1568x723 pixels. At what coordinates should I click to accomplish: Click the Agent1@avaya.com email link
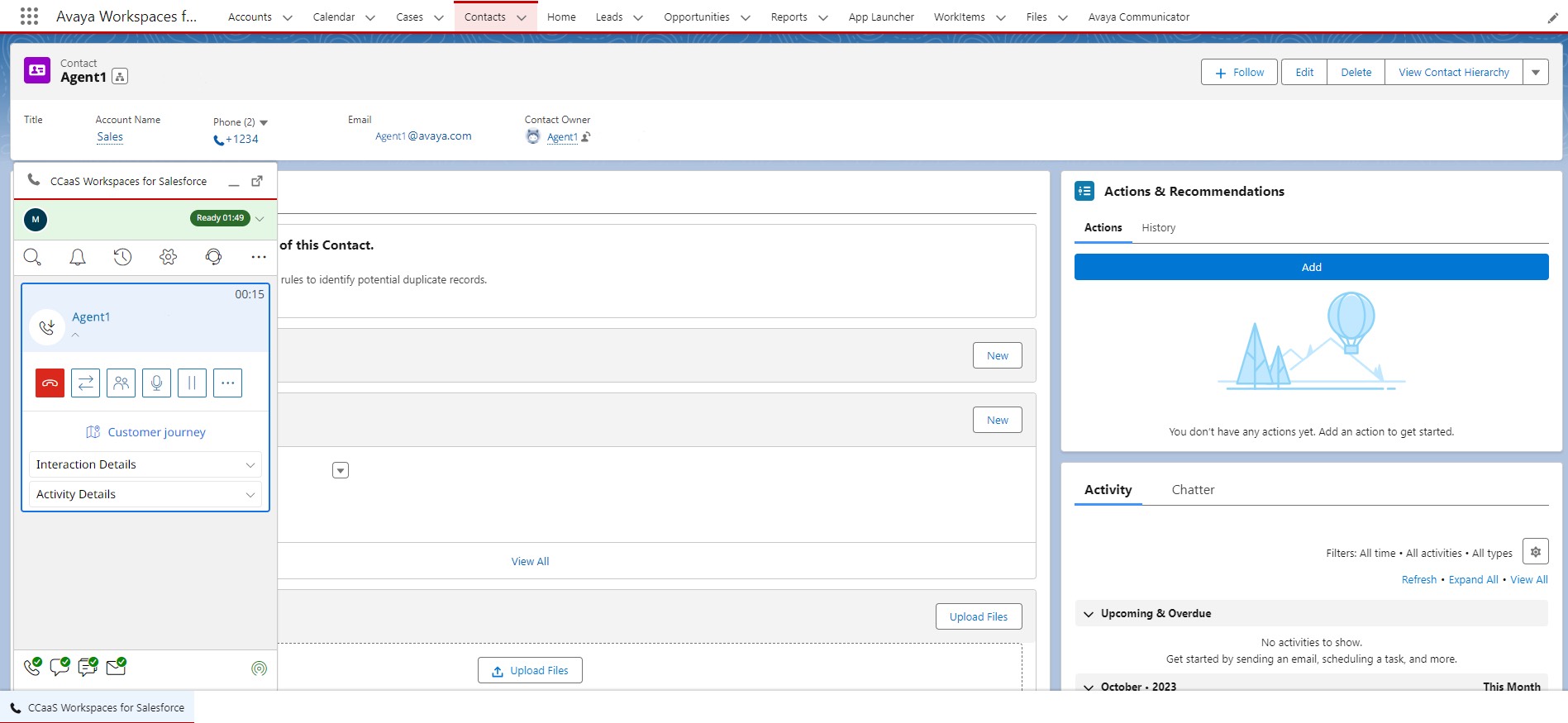(423, 136)
